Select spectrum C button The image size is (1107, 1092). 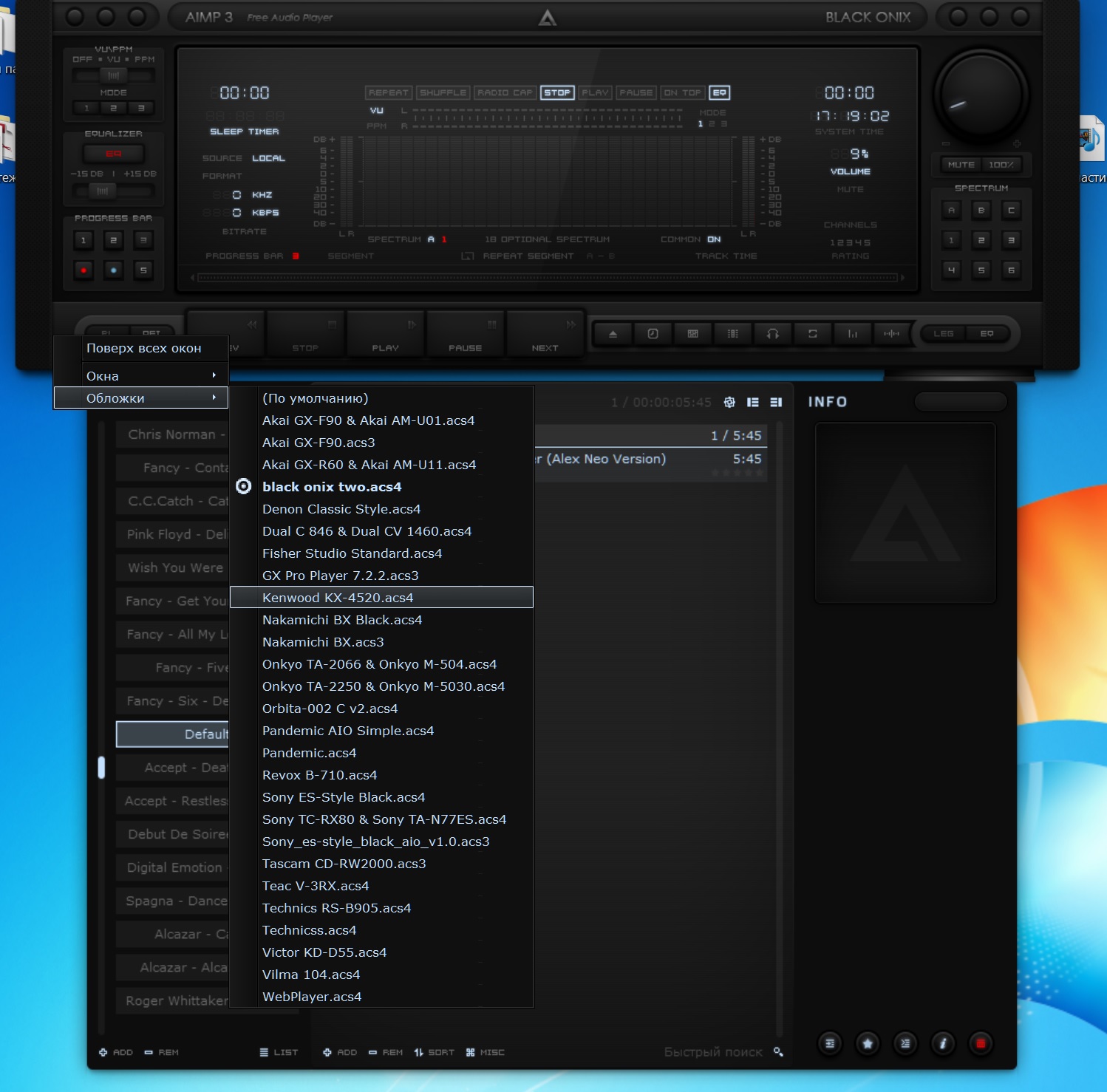click(1011, 211)
